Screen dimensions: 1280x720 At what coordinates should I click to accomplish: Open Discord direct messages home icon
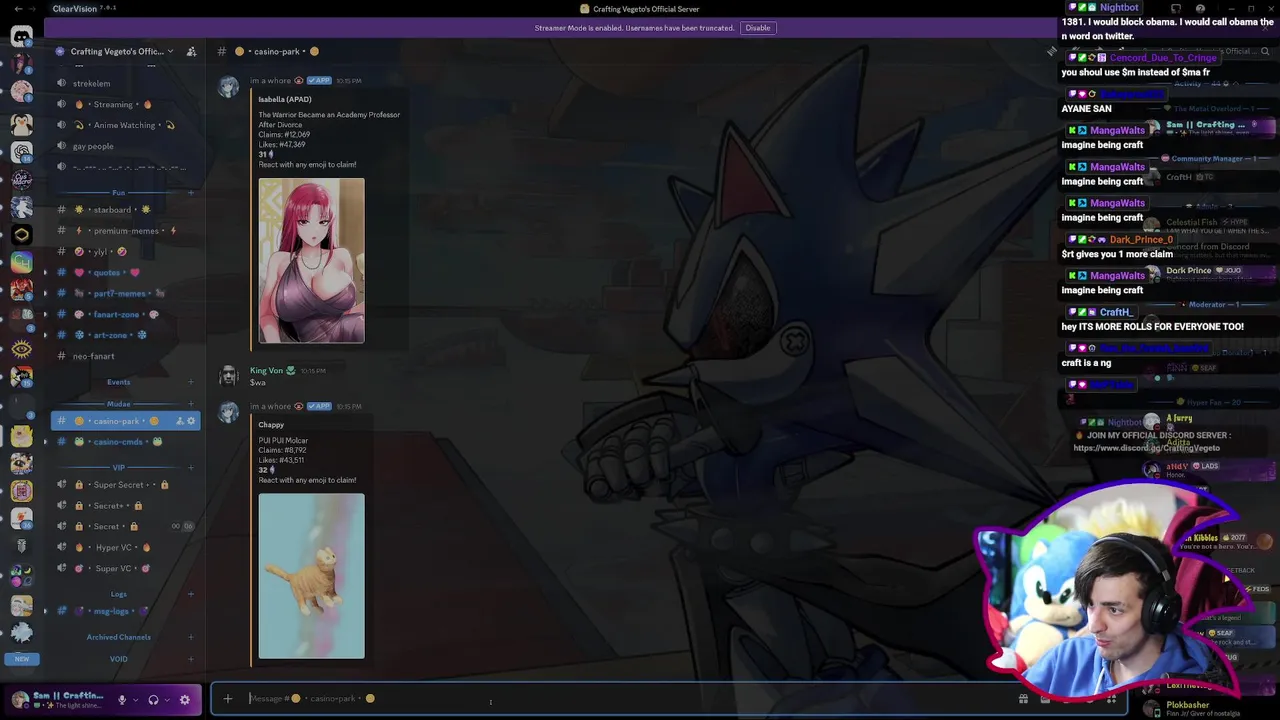21,36
